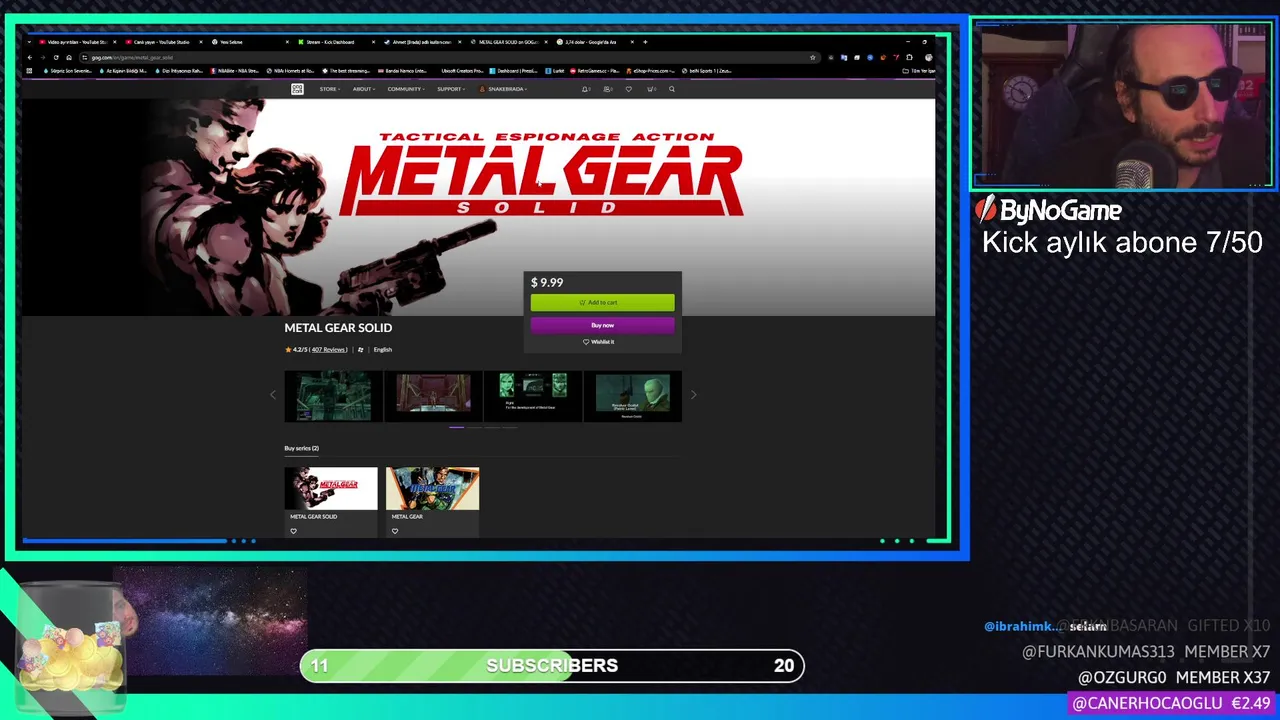Reload the page with the refresh icon
This screenshot has height=720, width=1280.
pos(56,57)
